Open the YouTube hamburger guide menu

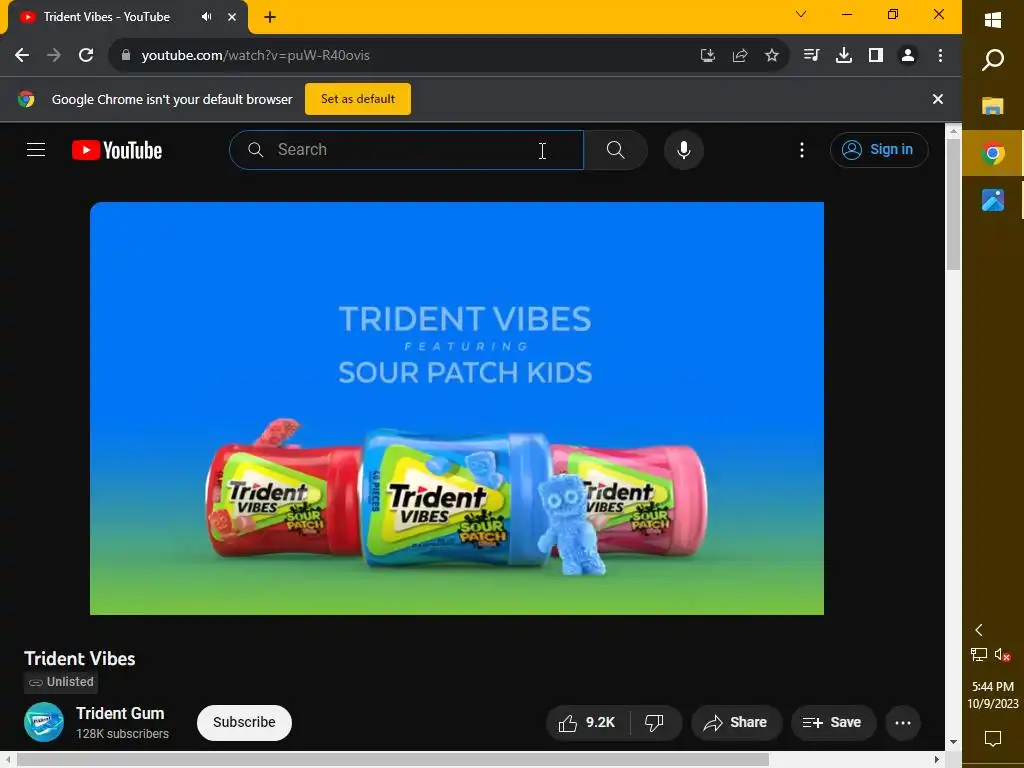point(36,150)
